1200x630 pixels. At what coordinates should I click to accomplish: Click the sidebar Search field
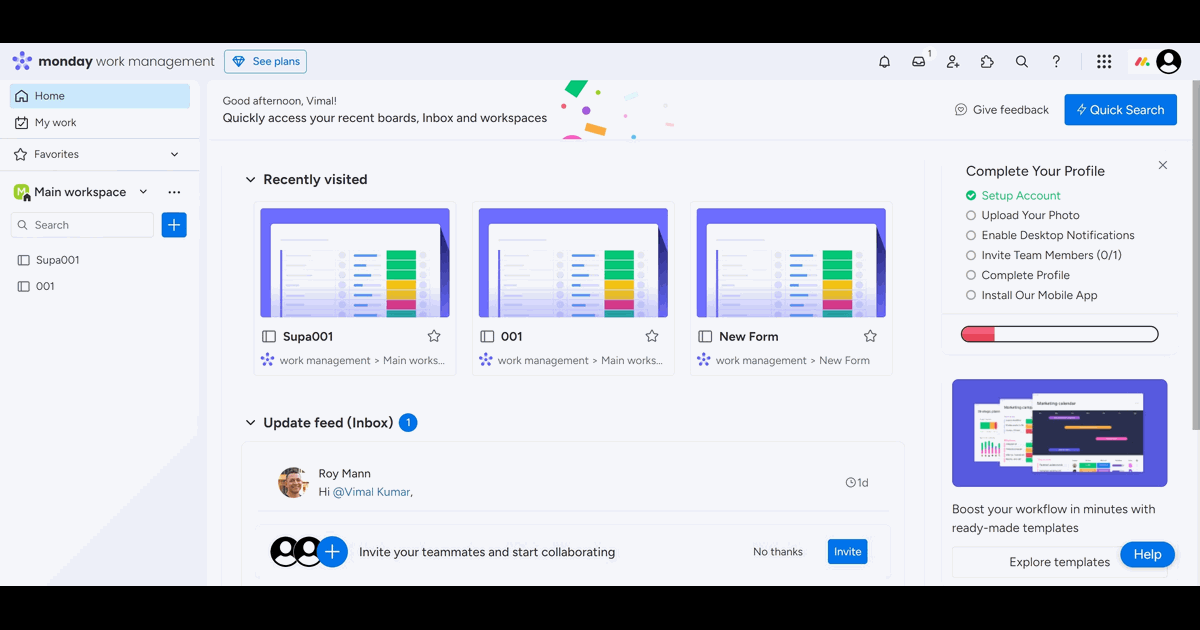click(82, 225)
